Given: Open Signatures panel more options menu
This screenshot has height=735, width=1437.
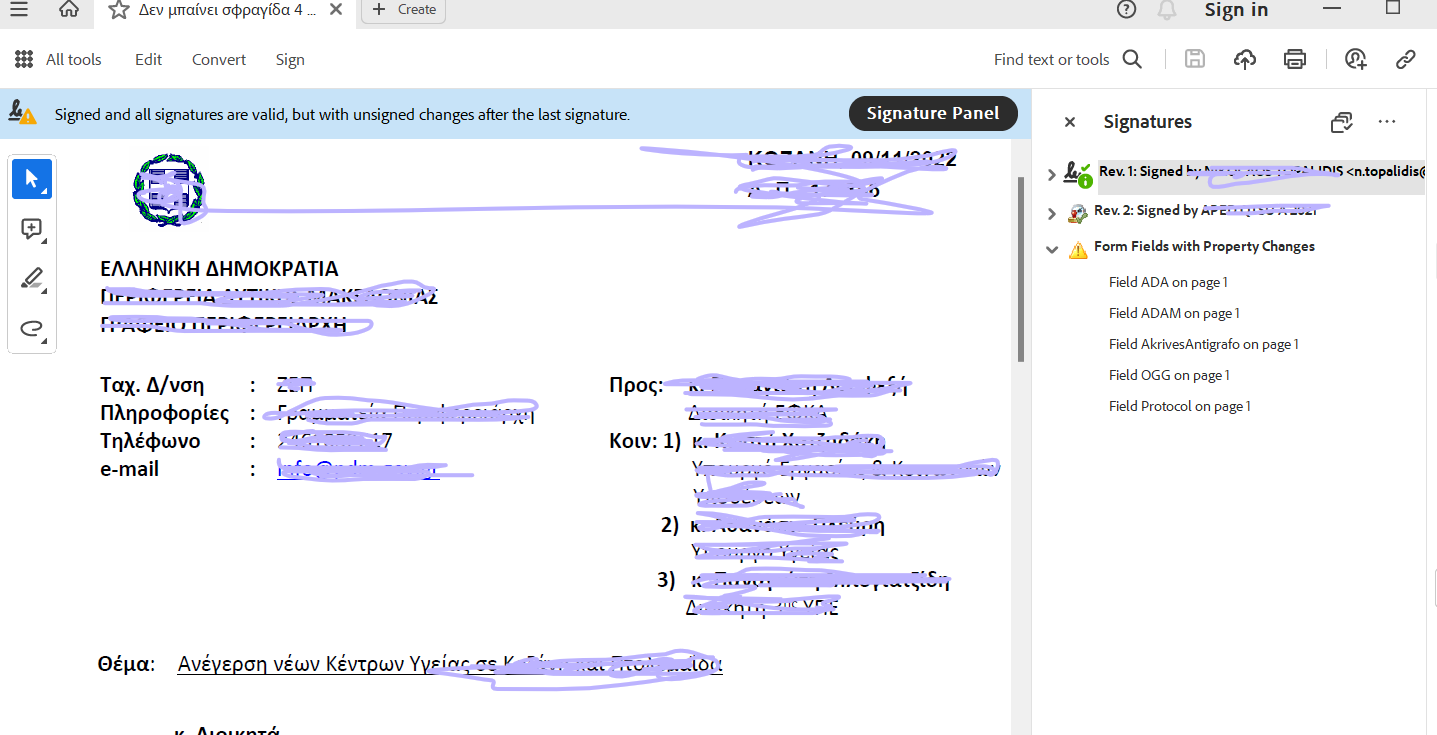Looking at the screenshot, I should (1386, 122).
